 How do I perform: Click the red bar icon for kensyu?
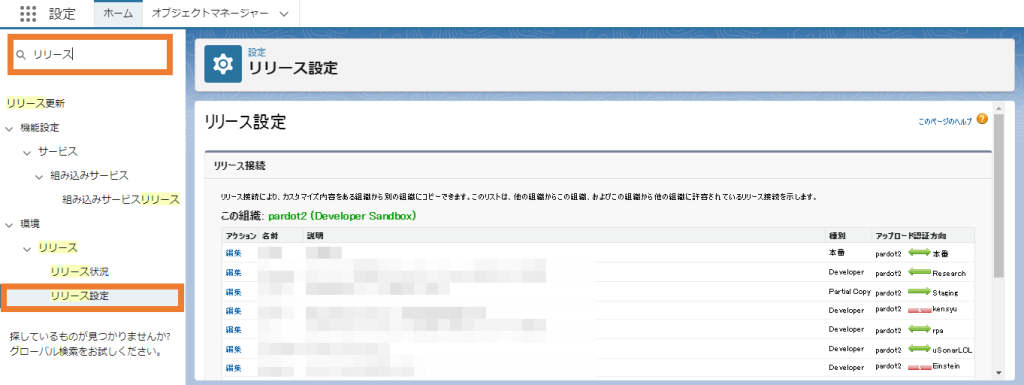(919, 310)
